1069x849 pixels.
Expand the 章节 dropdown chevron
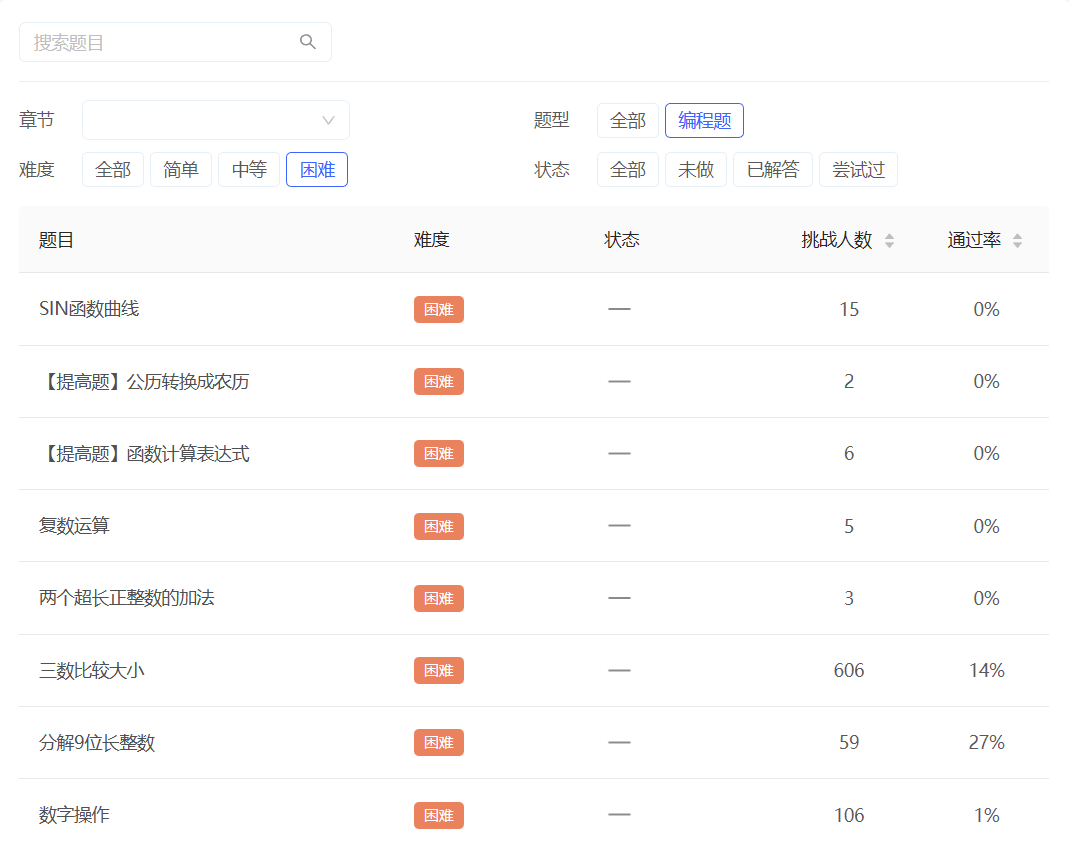328,121
